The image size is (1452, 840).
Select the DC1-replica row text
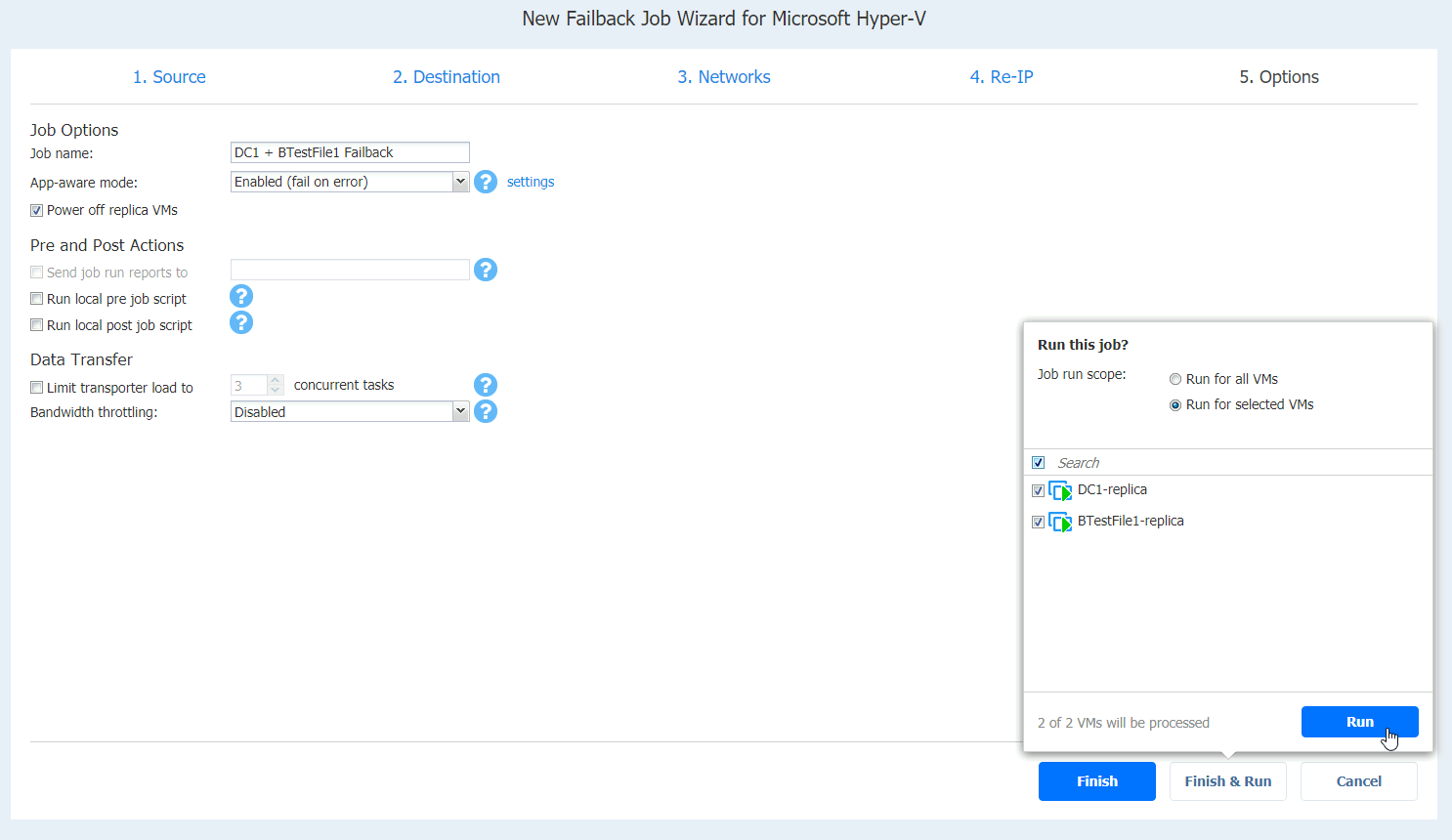[x=1112, y=489]
